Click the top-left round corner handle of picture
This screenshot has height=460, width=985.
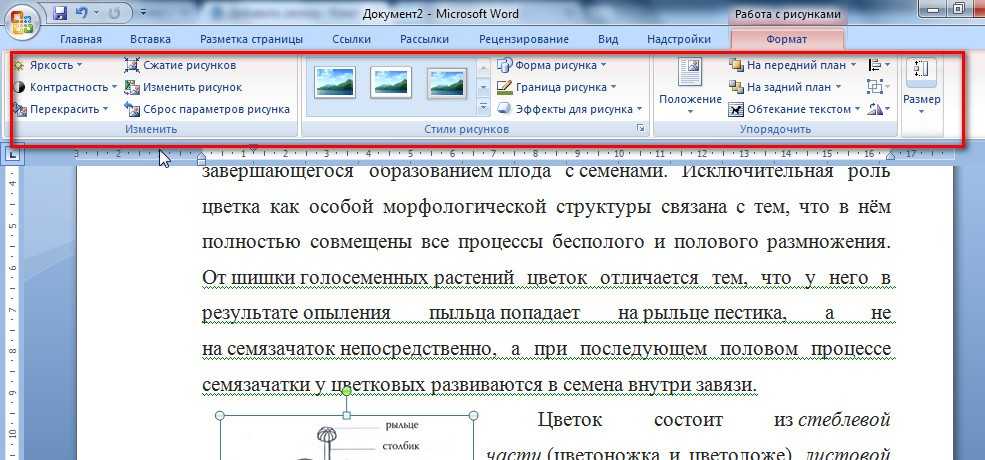[x=219, y=415]
